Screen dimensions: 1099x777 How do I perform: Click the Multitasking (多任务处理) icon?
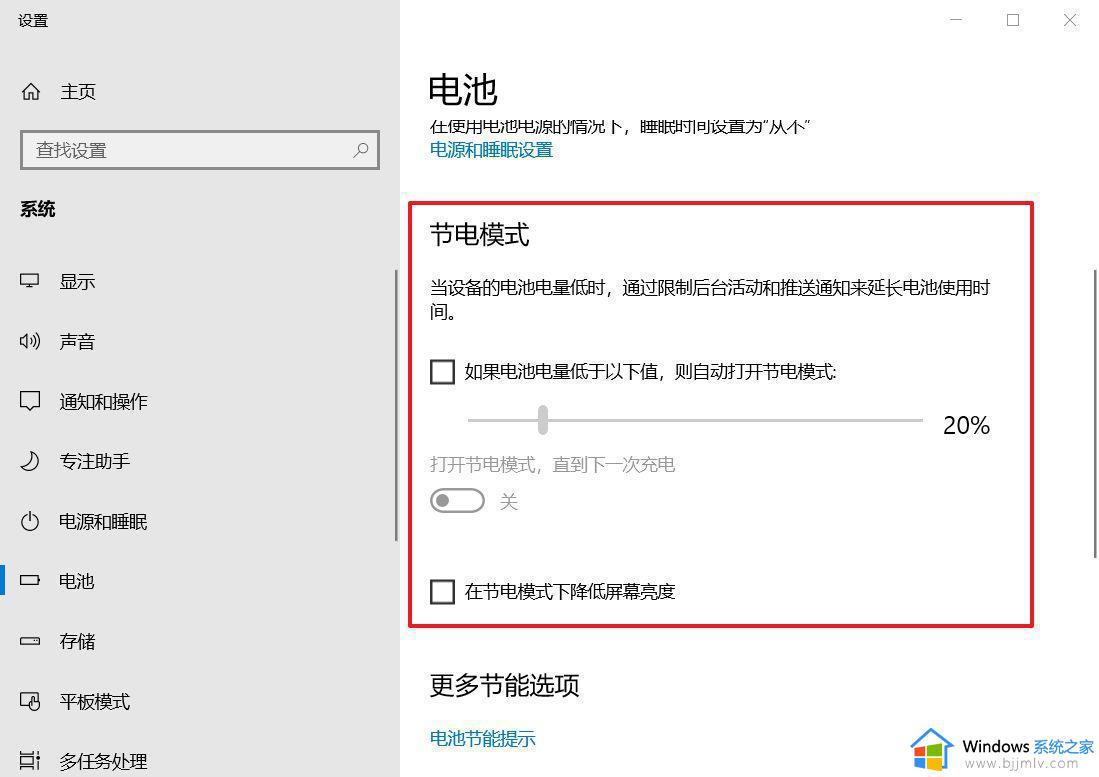click(29, 760)
